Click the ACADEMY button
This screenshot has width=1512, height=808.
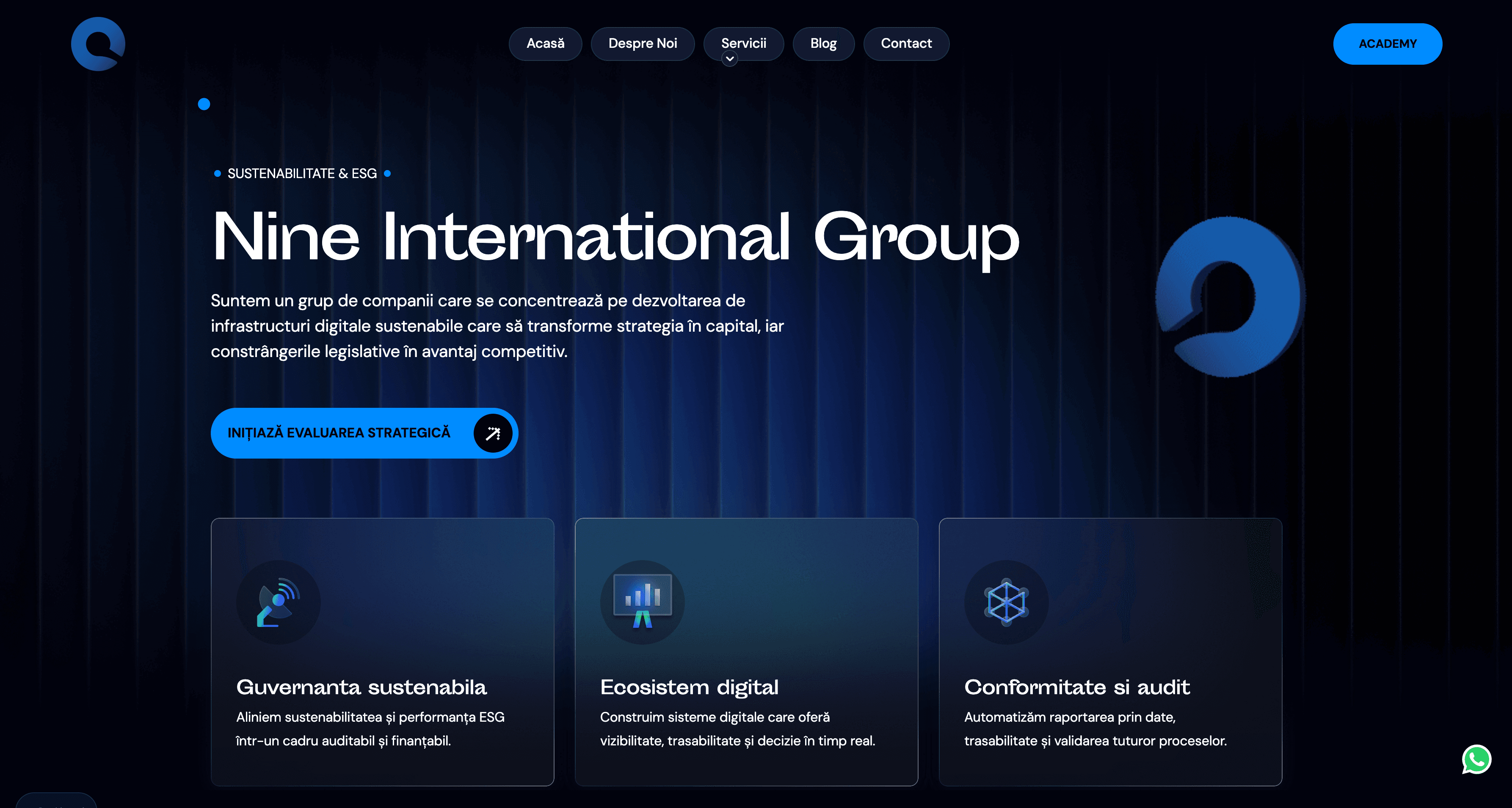[x=1388, y=44]
